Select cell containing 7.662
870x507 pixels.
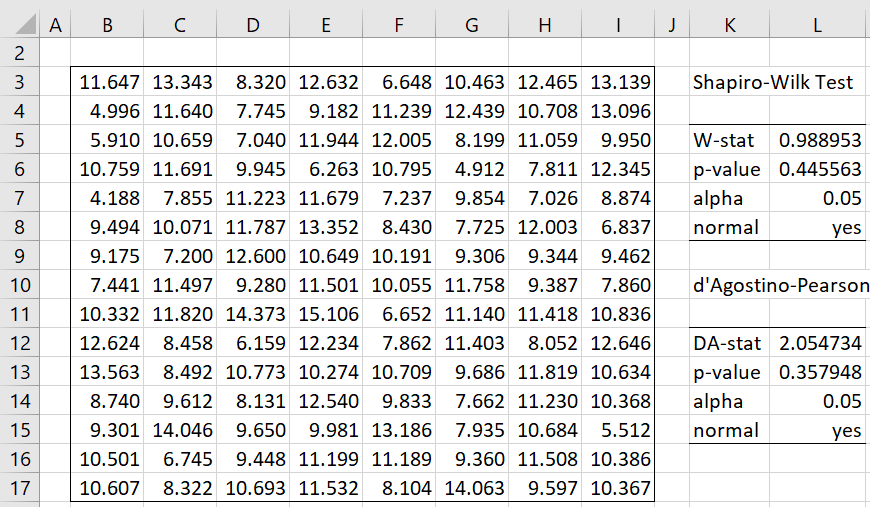tap(472, 401)
